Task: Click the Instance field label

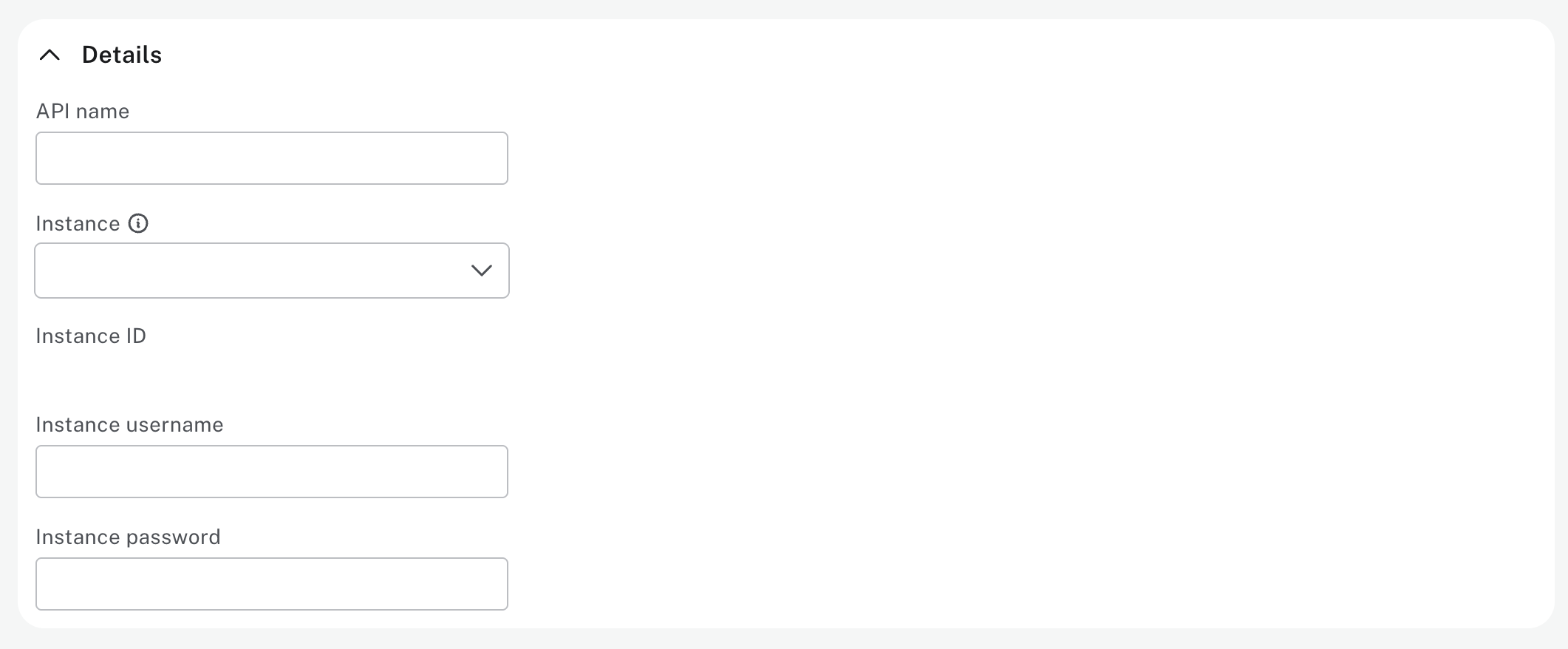Action: point(78,223)
